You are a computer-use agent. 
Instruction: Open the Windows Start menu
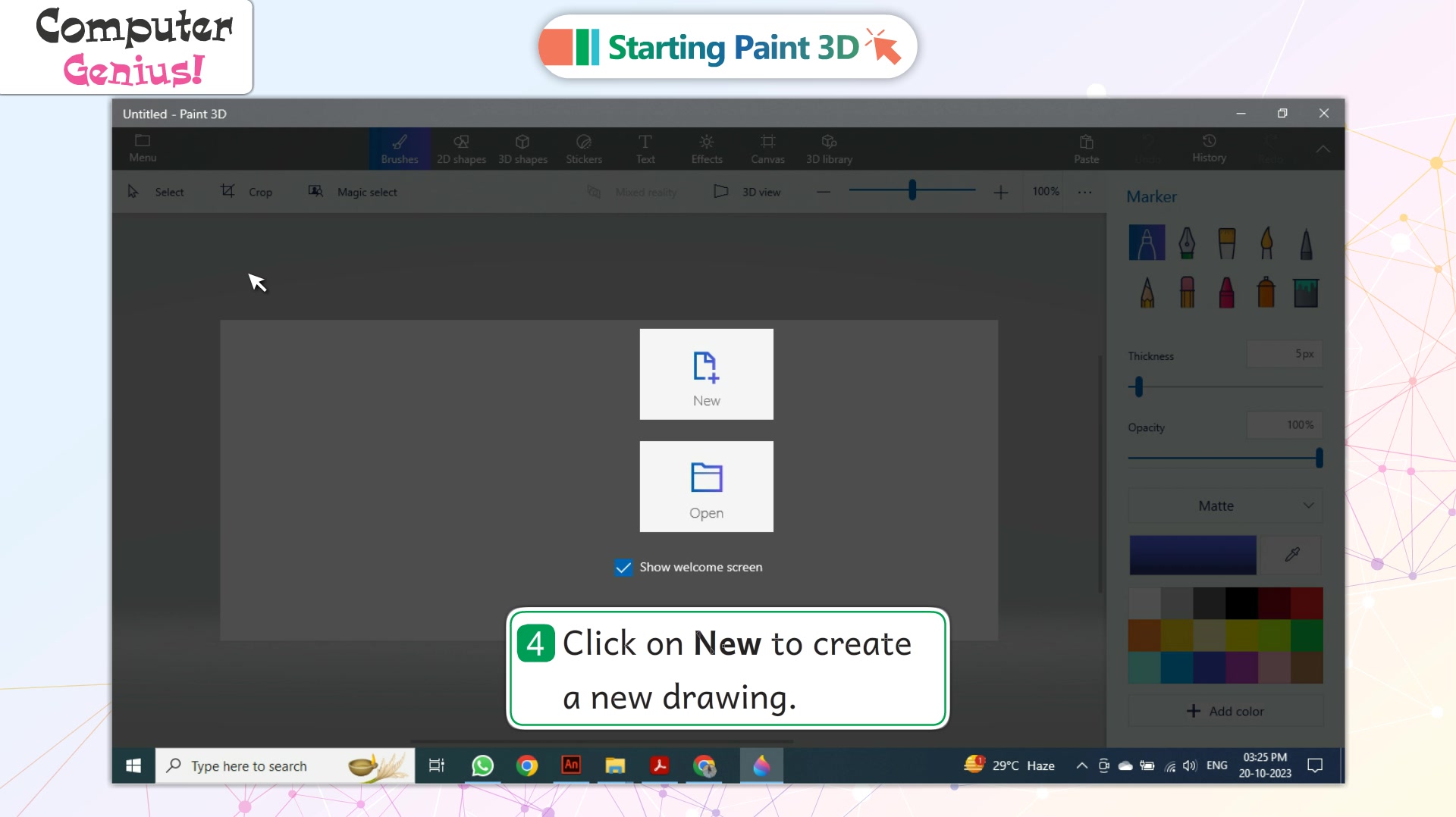tap(133, 765)
